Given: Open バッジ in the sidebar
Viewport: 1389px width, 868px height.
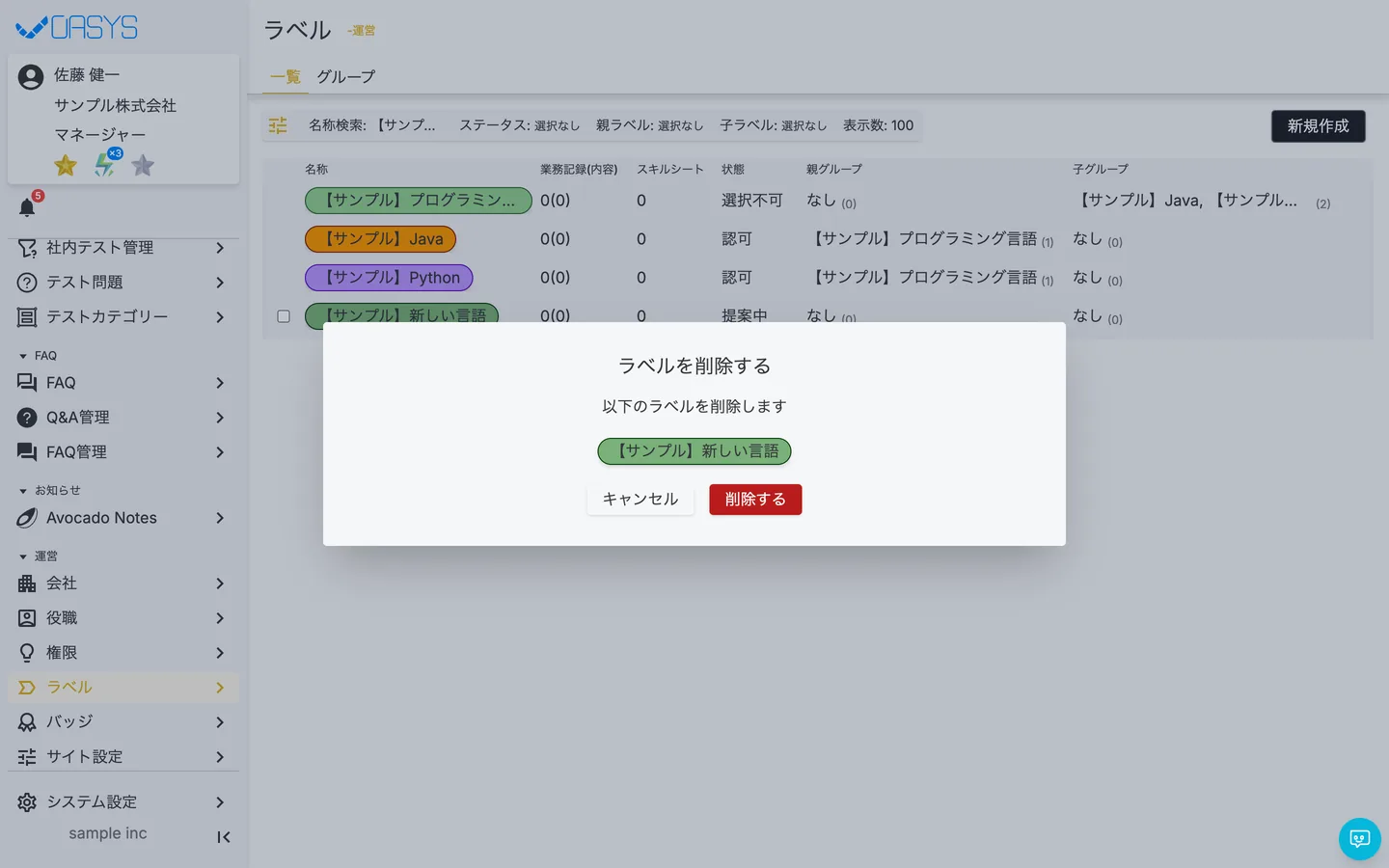Looking at the screenshot, I should tap(123, 722).
